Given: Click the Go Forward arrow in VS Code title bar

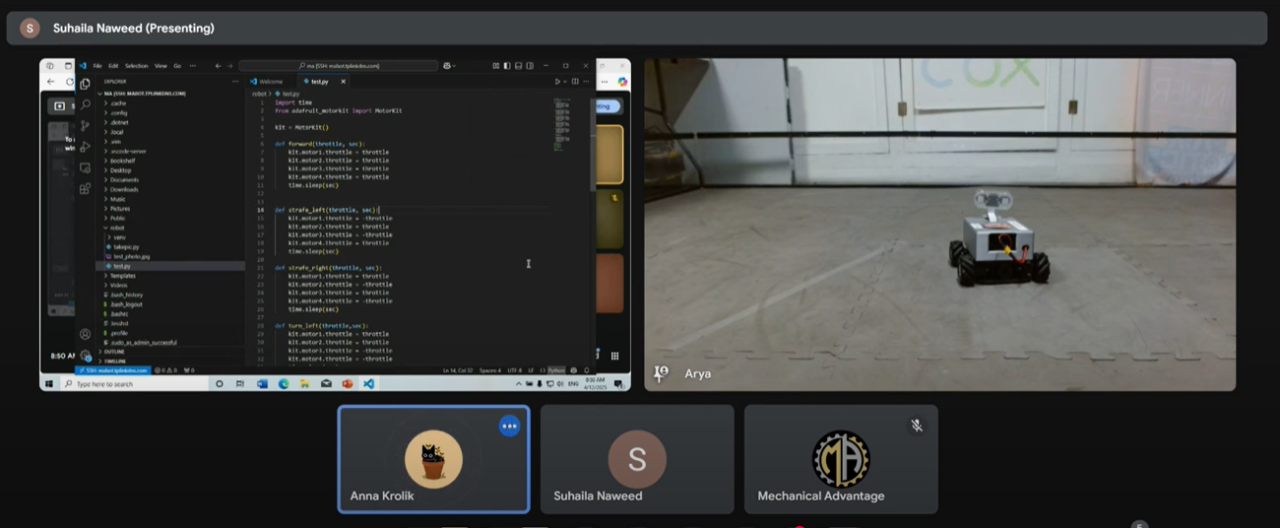Looking at the screenshot, I should pyautogui.click(x=230, y=66).
